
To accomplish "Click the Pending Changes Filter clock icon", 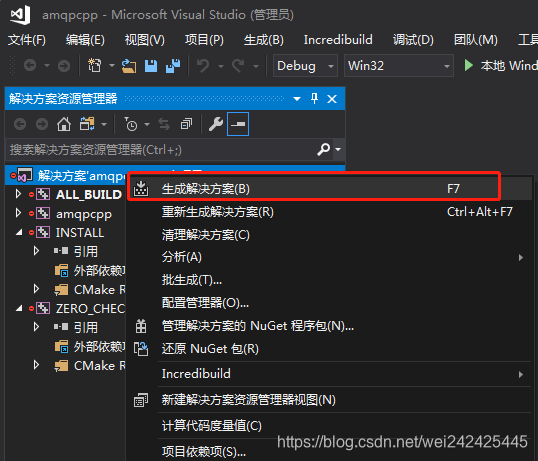I will (x=131, y=124).
